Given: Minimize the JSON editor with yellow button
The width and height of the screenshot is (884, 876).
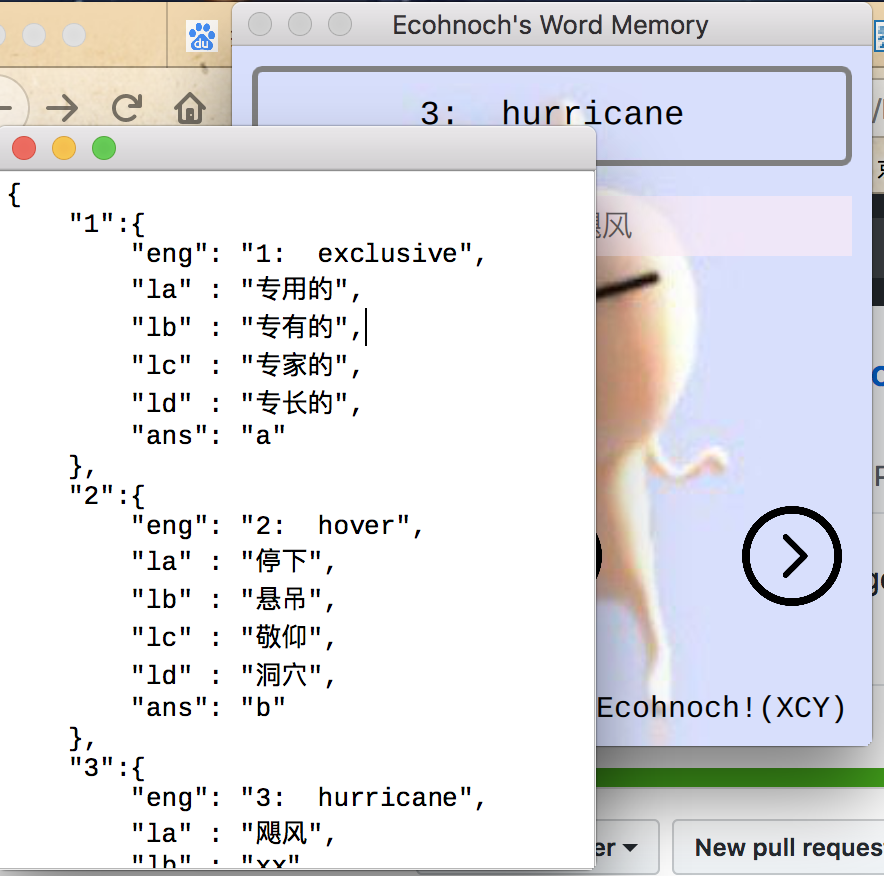Looking at the screenshot, I should (64, 149).
